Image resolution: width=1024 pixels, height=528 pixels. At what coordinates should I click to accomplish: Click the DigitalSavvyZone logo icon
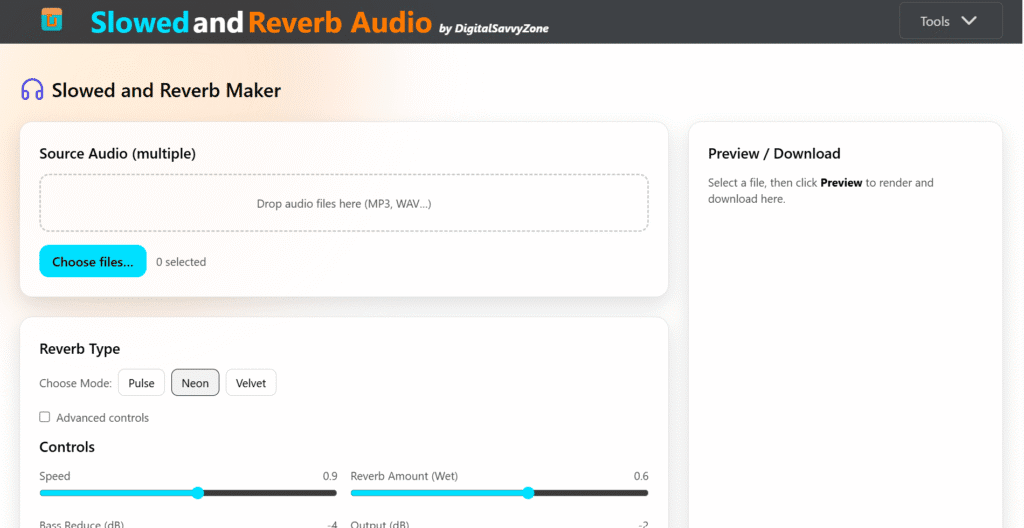pos(52,20)
